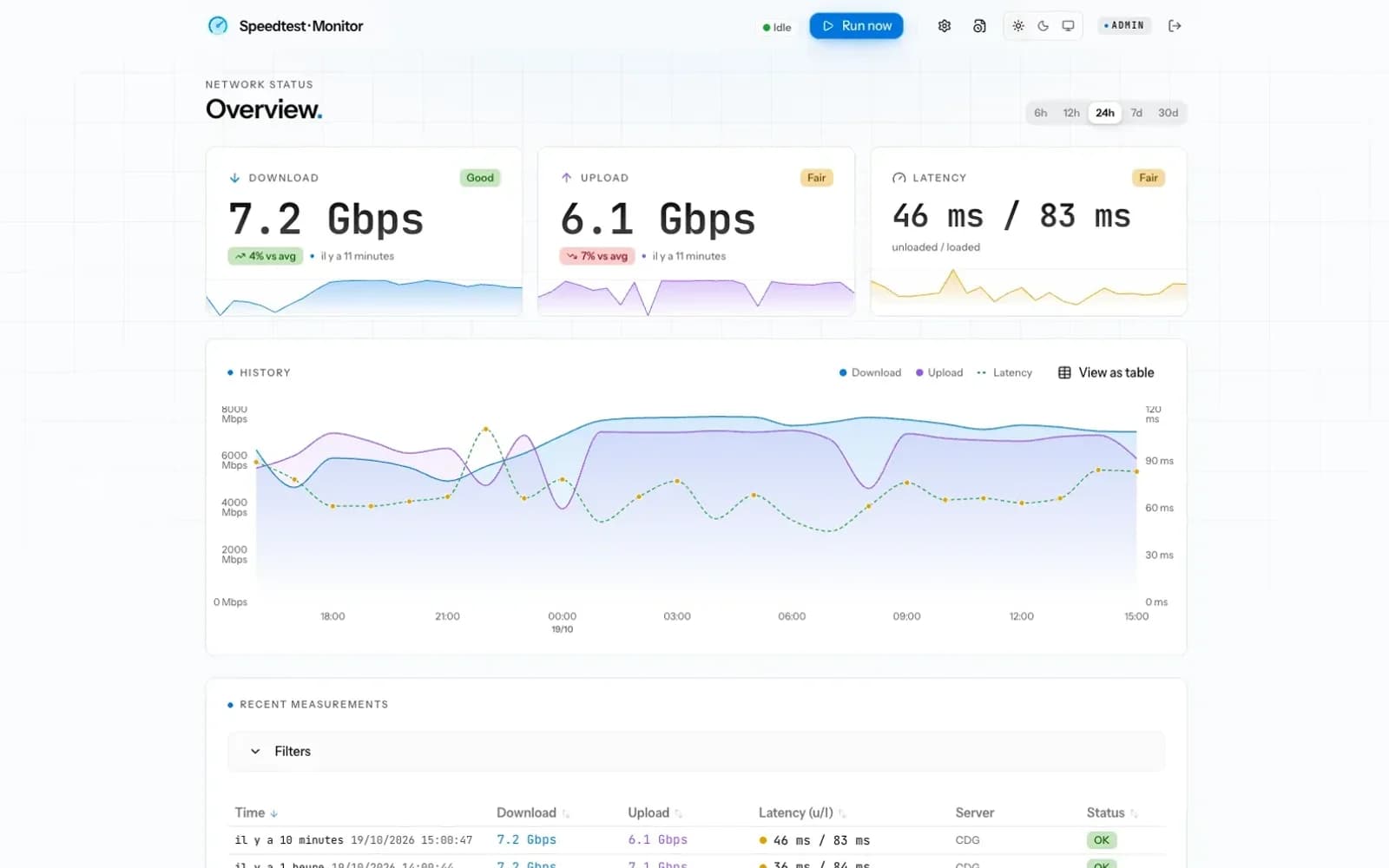This screenshot has height=868, width=1389.
Task: Click the Run now button
Action: [x=857, y=26]
